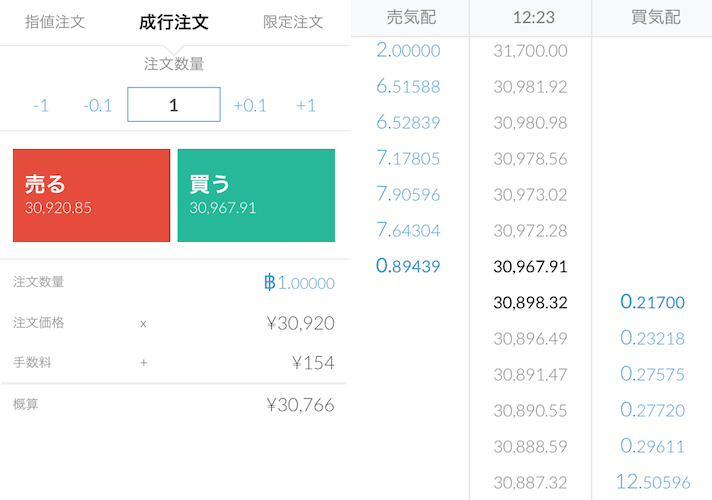The image size is (712, 500).
Task: Select the bid quantity 12.50596
Action: tap(652, 482)
